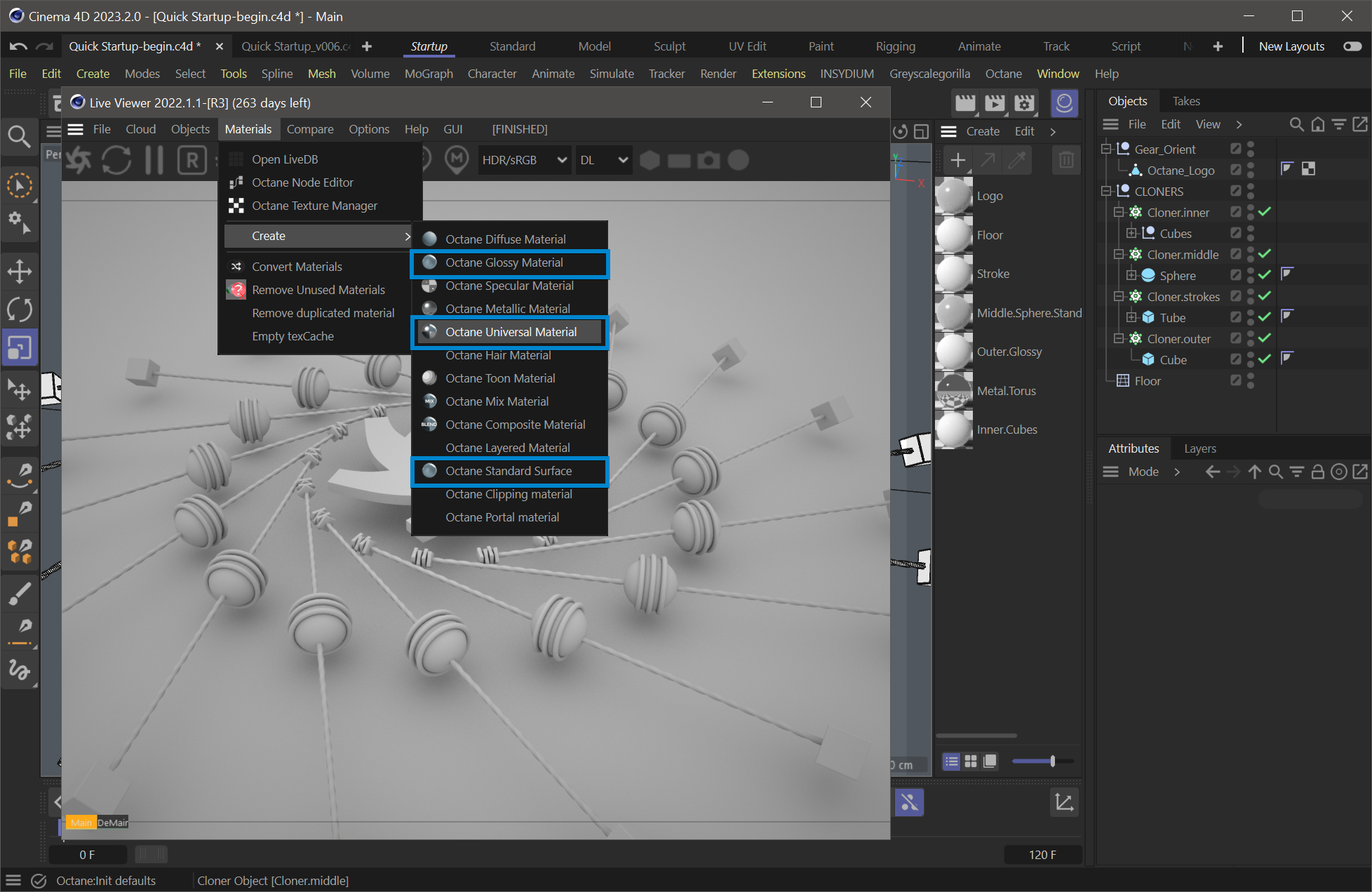
Task: Choose Octane Universal Material from submenu
Action: (x=511, y=332)
